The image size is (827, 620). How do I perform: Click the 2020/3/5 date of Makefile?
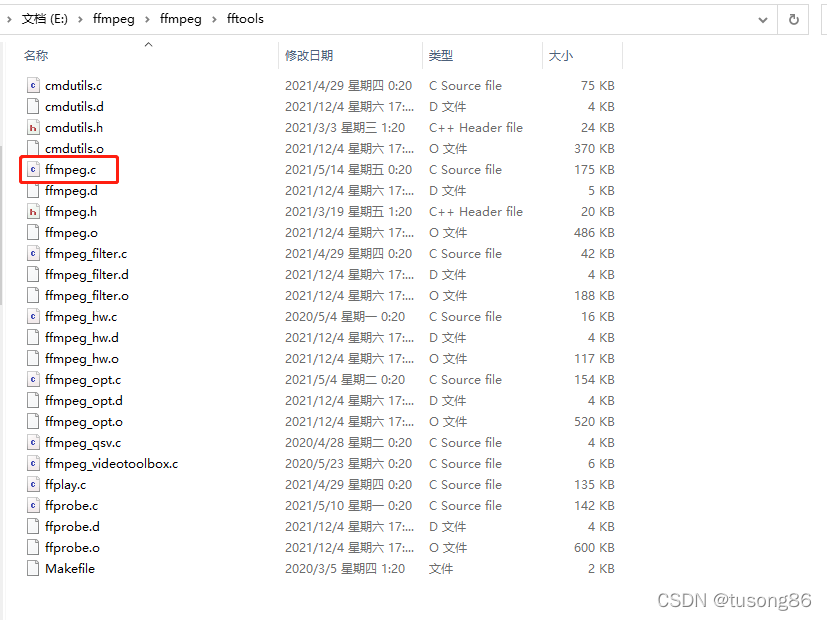[x=345, y=568]
